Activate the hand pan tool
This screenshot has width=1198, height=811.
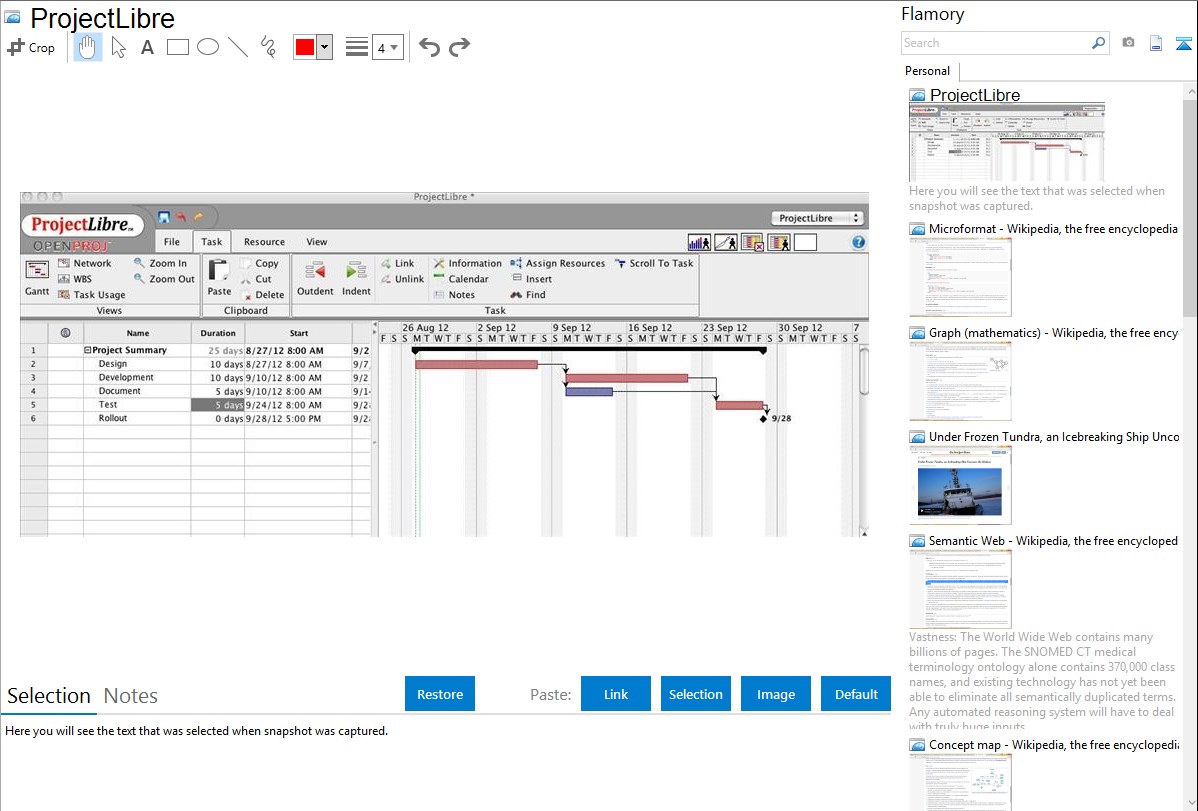(87, 47)
